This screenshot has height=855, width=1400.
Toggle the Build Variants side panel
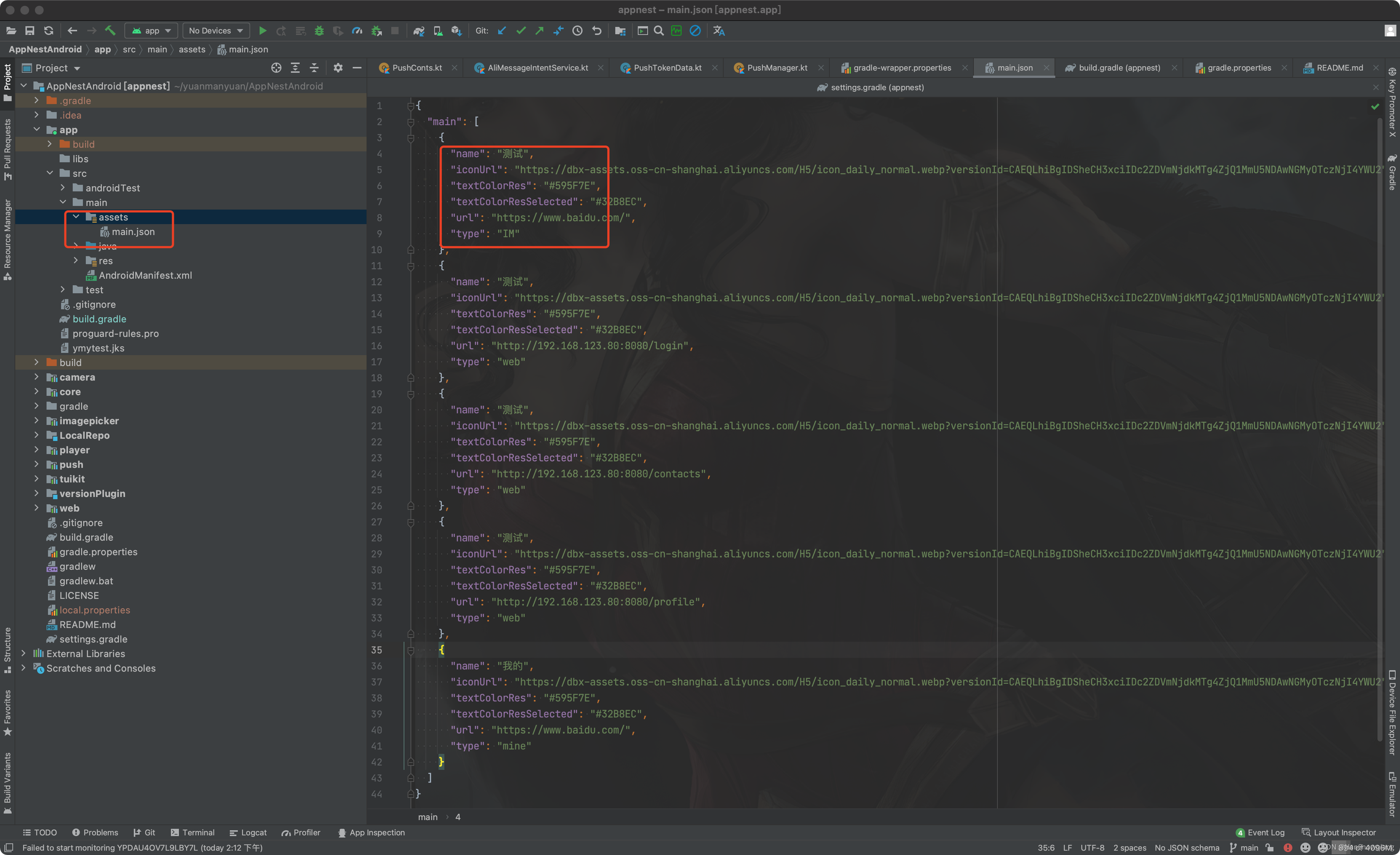pyautogui.click(x=7, y=783)
